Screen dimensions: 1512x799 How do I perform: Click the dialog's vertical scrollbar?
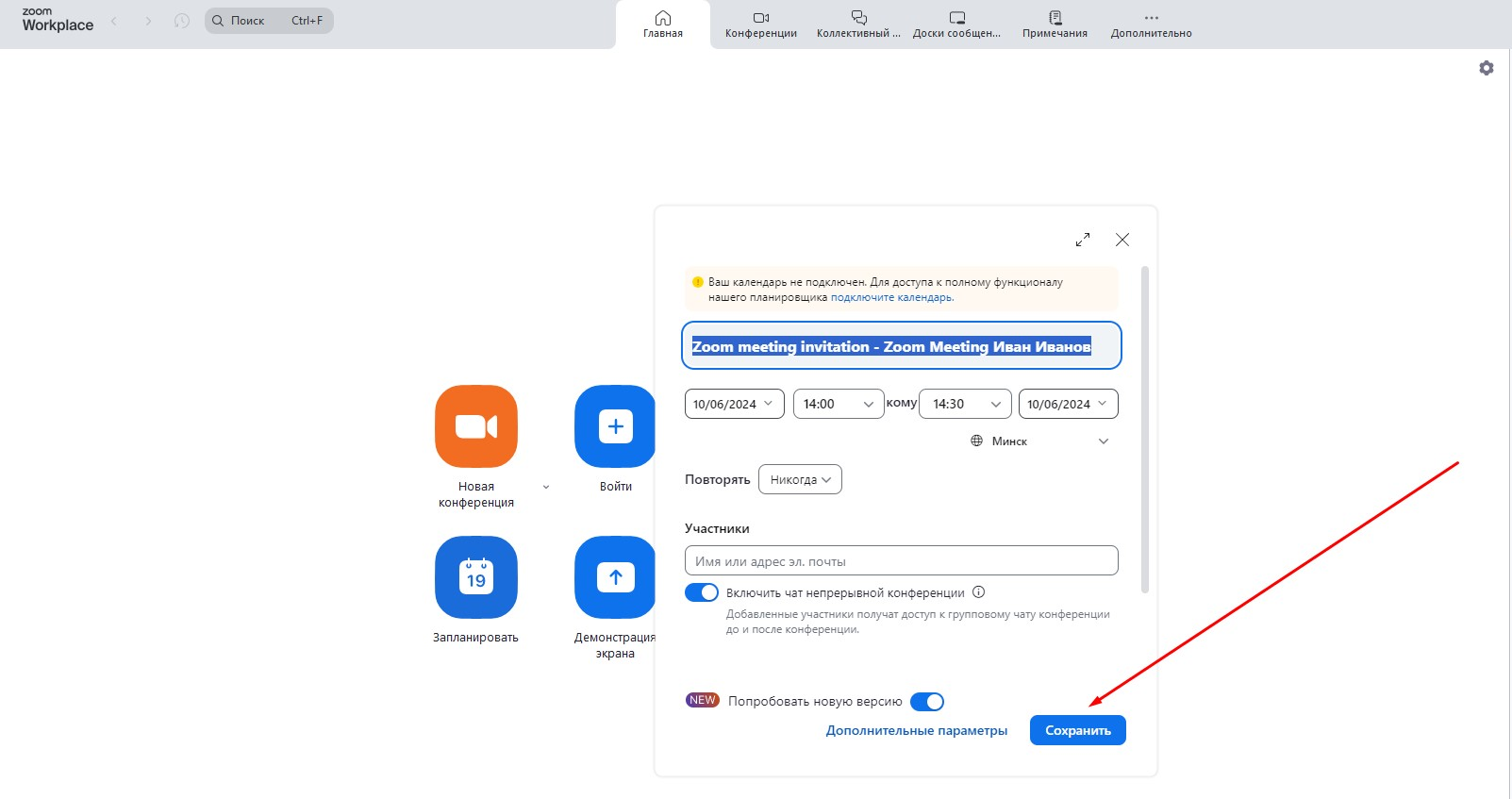1145,429
